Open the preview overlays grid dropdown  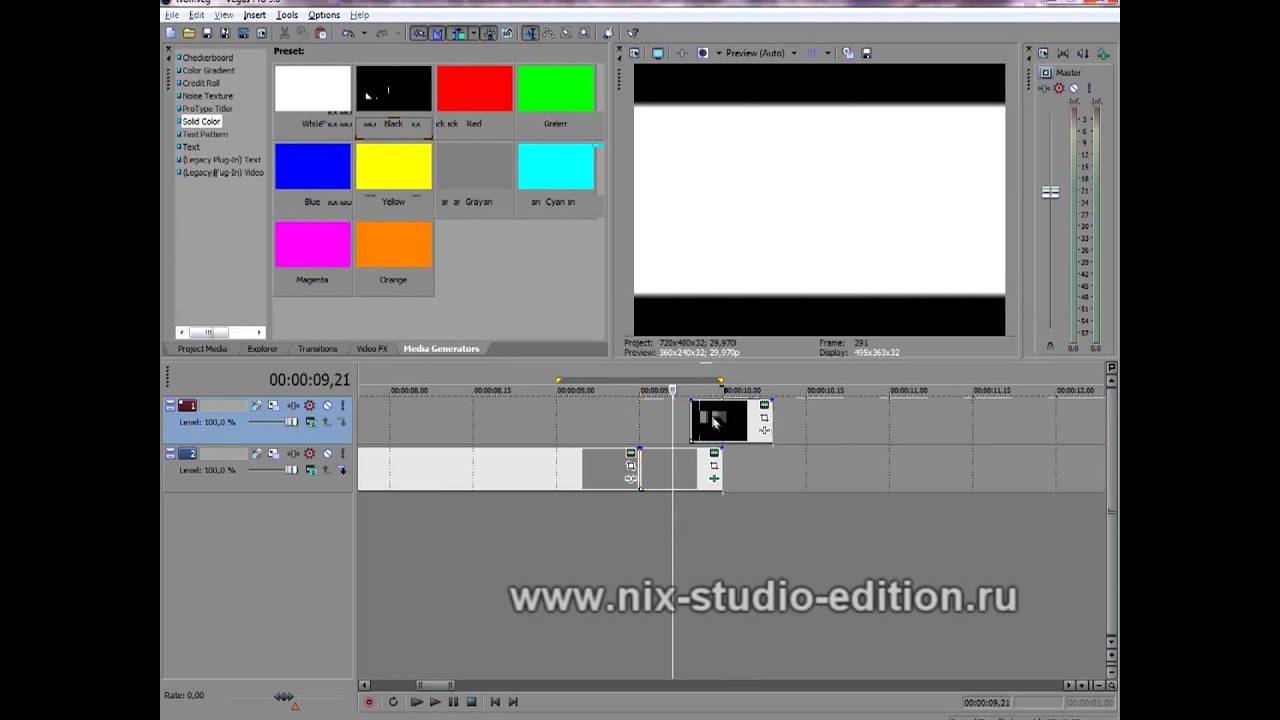828,53
